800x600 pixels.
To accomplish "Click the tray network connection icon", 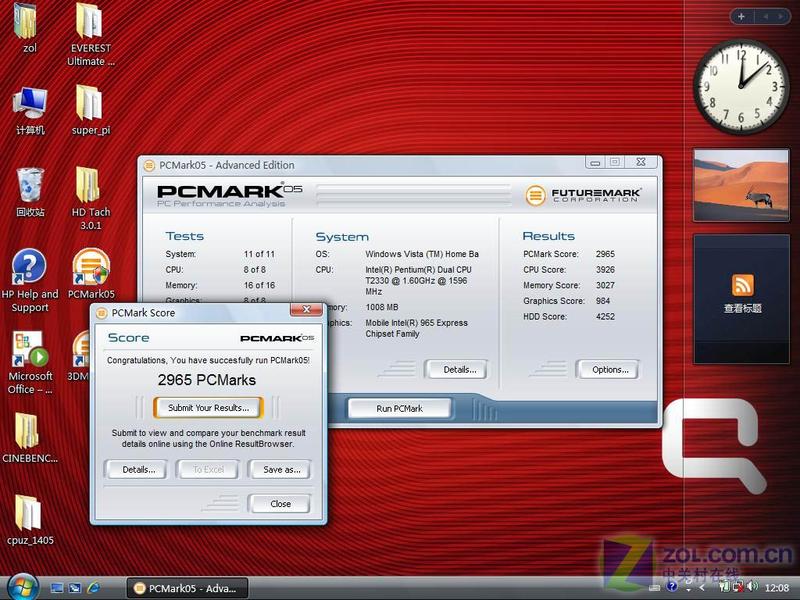I will coord(738,587).
